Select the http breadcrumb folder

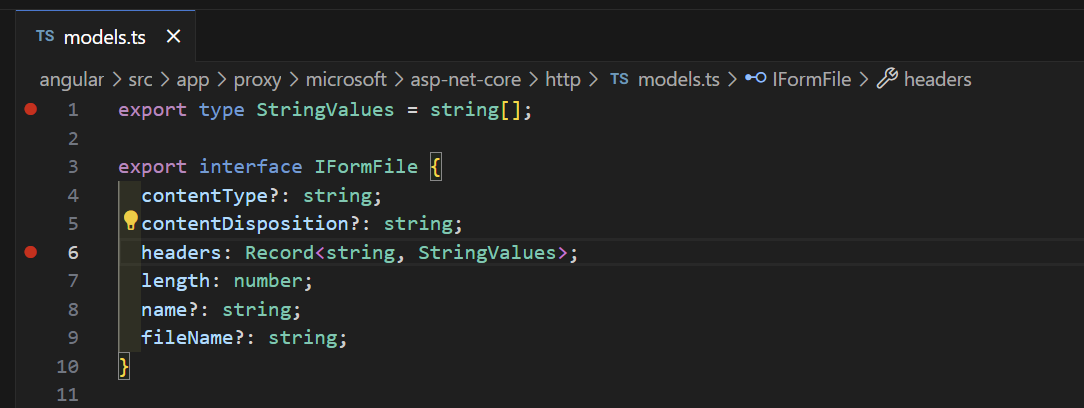pos(563,79)
